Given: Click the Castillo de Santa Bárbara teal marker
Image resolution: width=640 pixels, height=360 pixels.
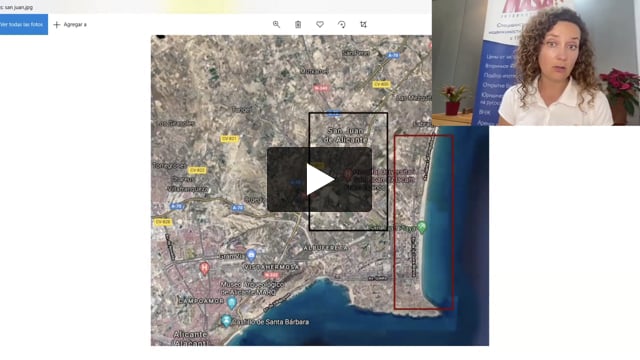Looking at the screenshot, I should [226, 321].
